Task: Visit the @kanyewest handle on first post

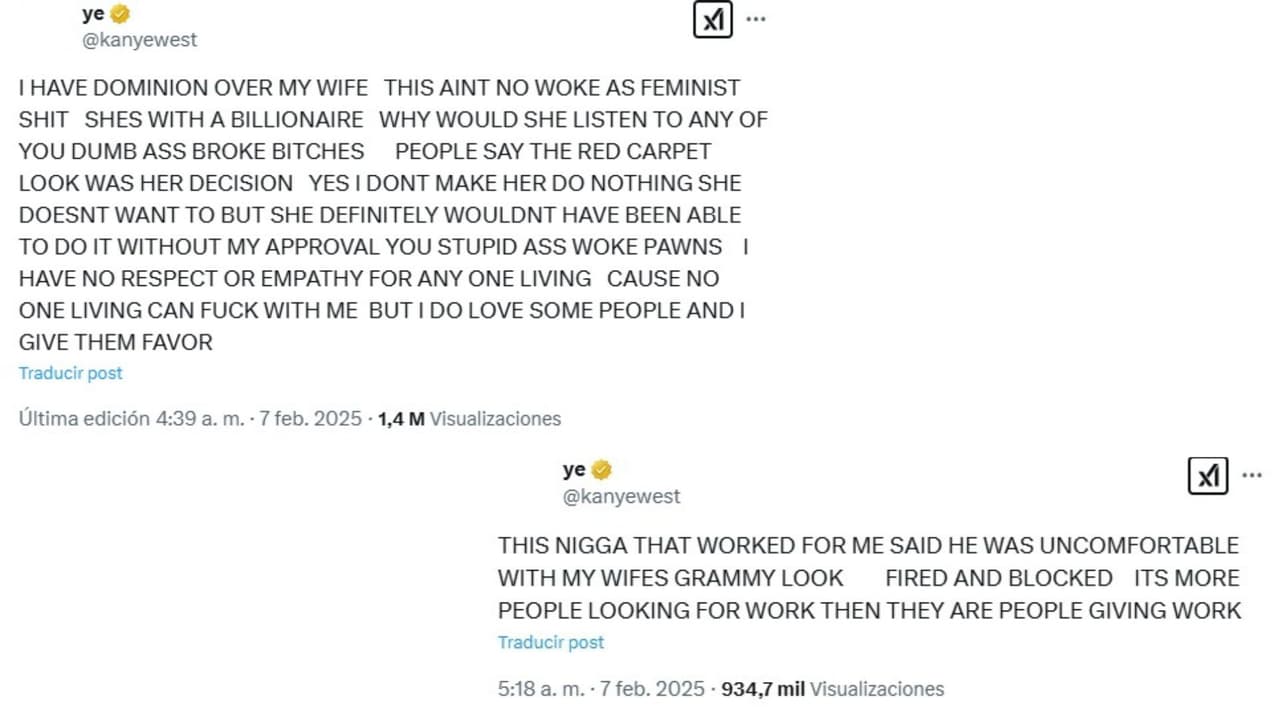Action: 139,40
